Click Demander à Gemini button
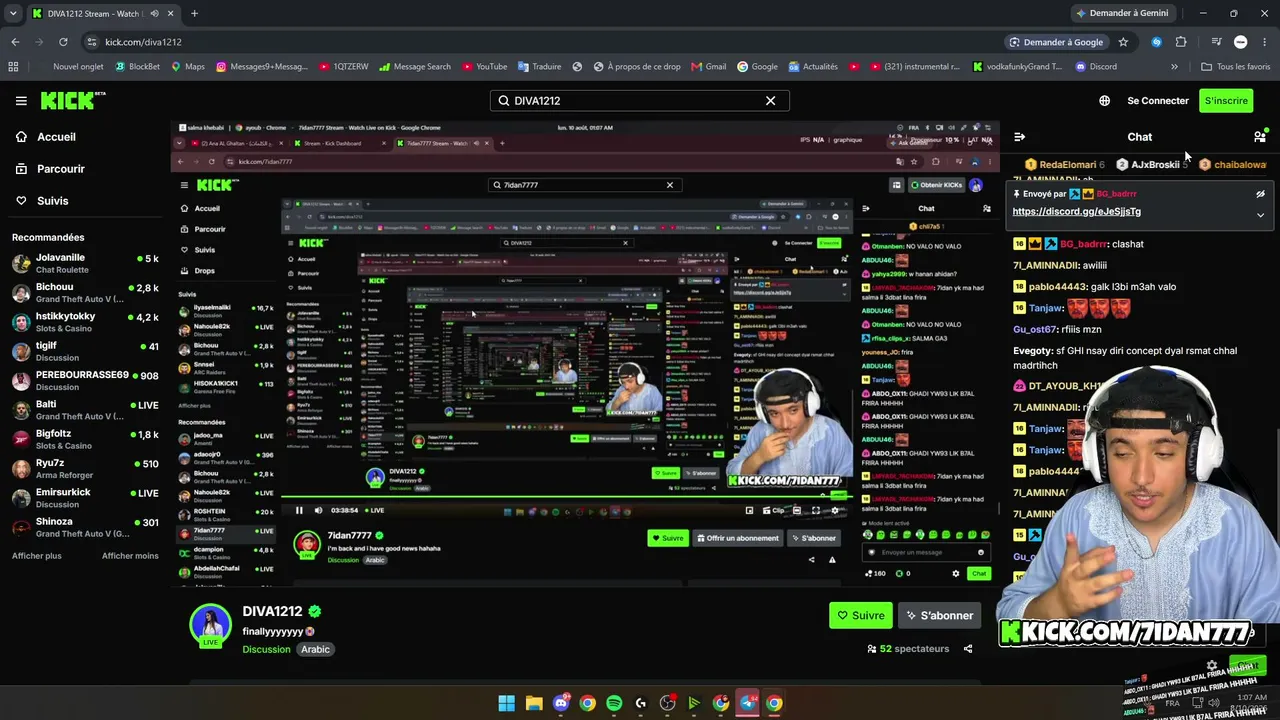The image size is (1280, 720). pos(1121,13)
